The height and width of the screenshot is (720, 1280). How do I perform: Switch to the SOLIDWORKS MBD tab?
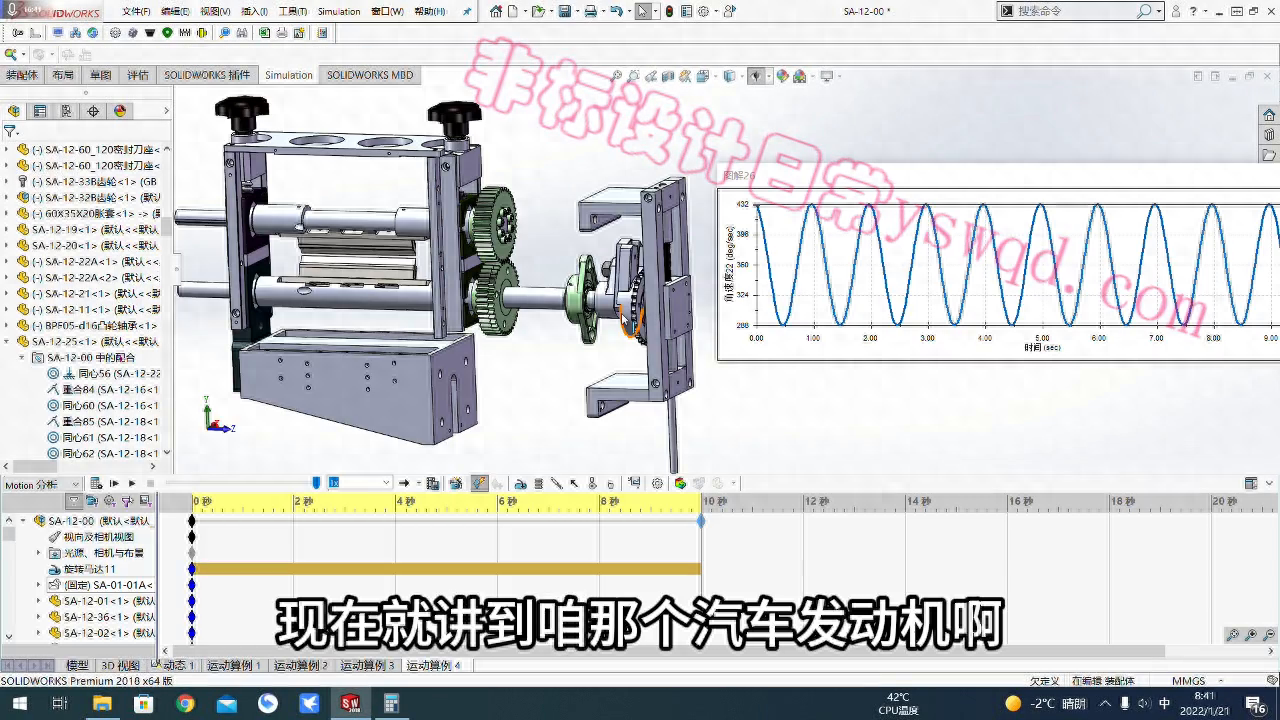click(x=370, y=74)
